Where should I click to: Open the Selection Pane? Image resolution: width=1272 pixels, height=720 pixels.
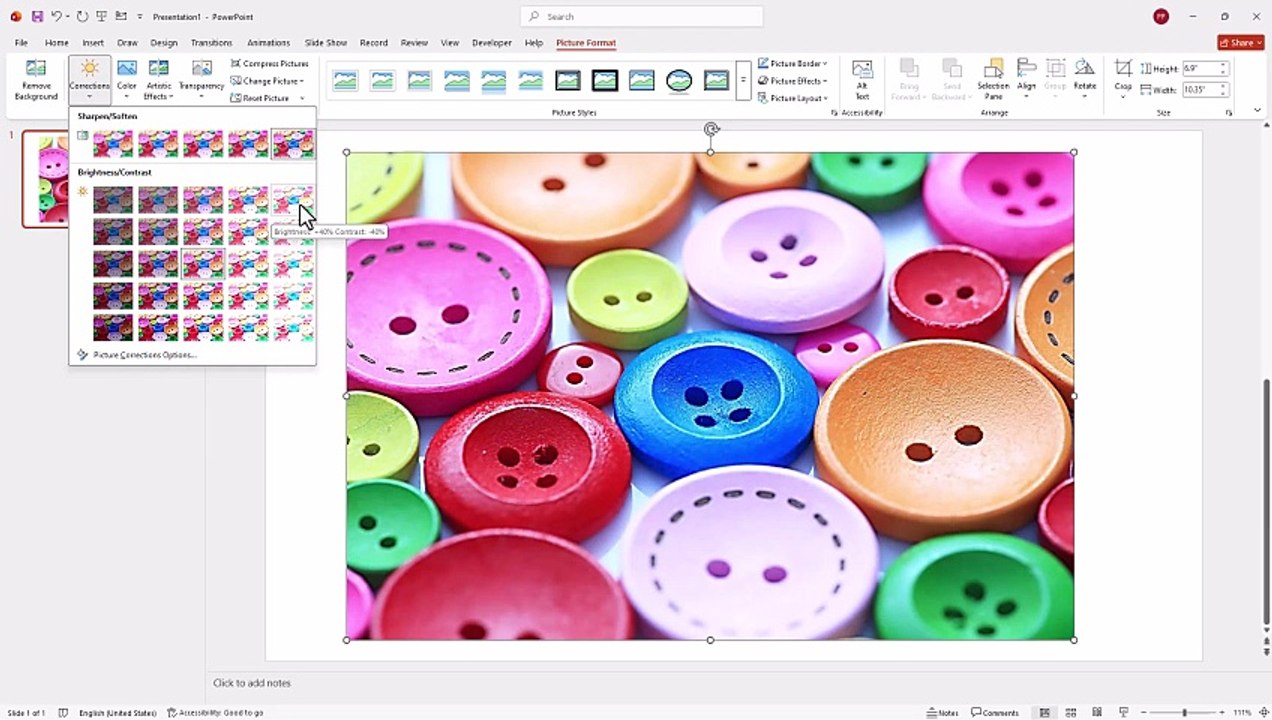coord(993,79)
